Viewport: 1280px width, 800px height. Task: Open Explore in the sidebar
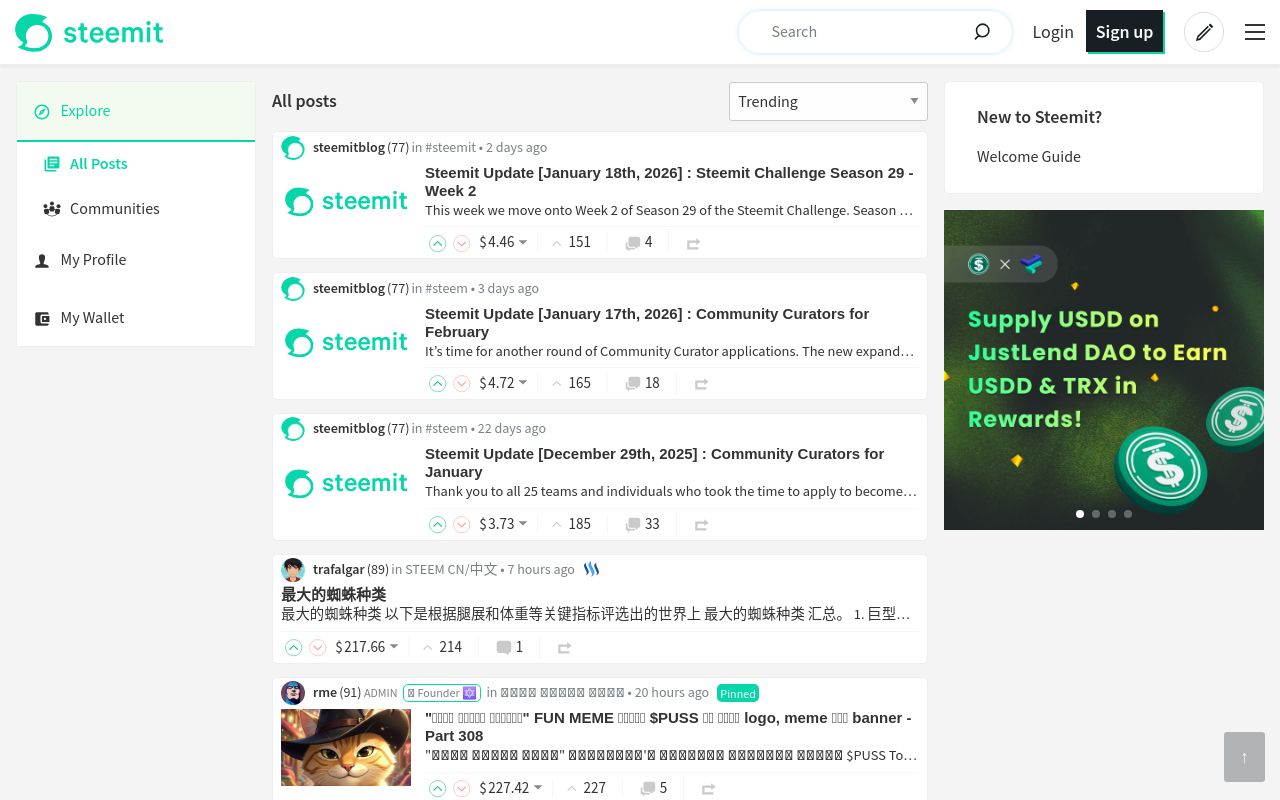[x=136, y=111]
